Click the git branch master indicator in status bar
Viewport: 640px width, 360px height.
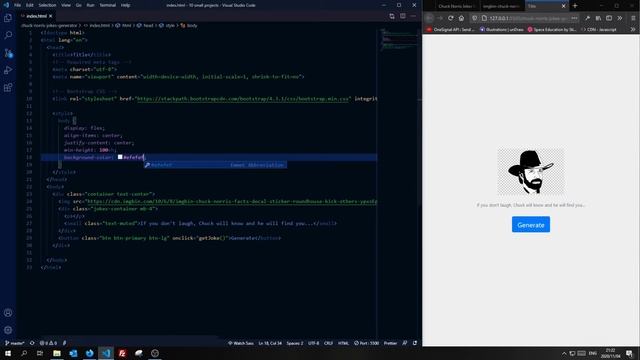click(x=15, y=343)
